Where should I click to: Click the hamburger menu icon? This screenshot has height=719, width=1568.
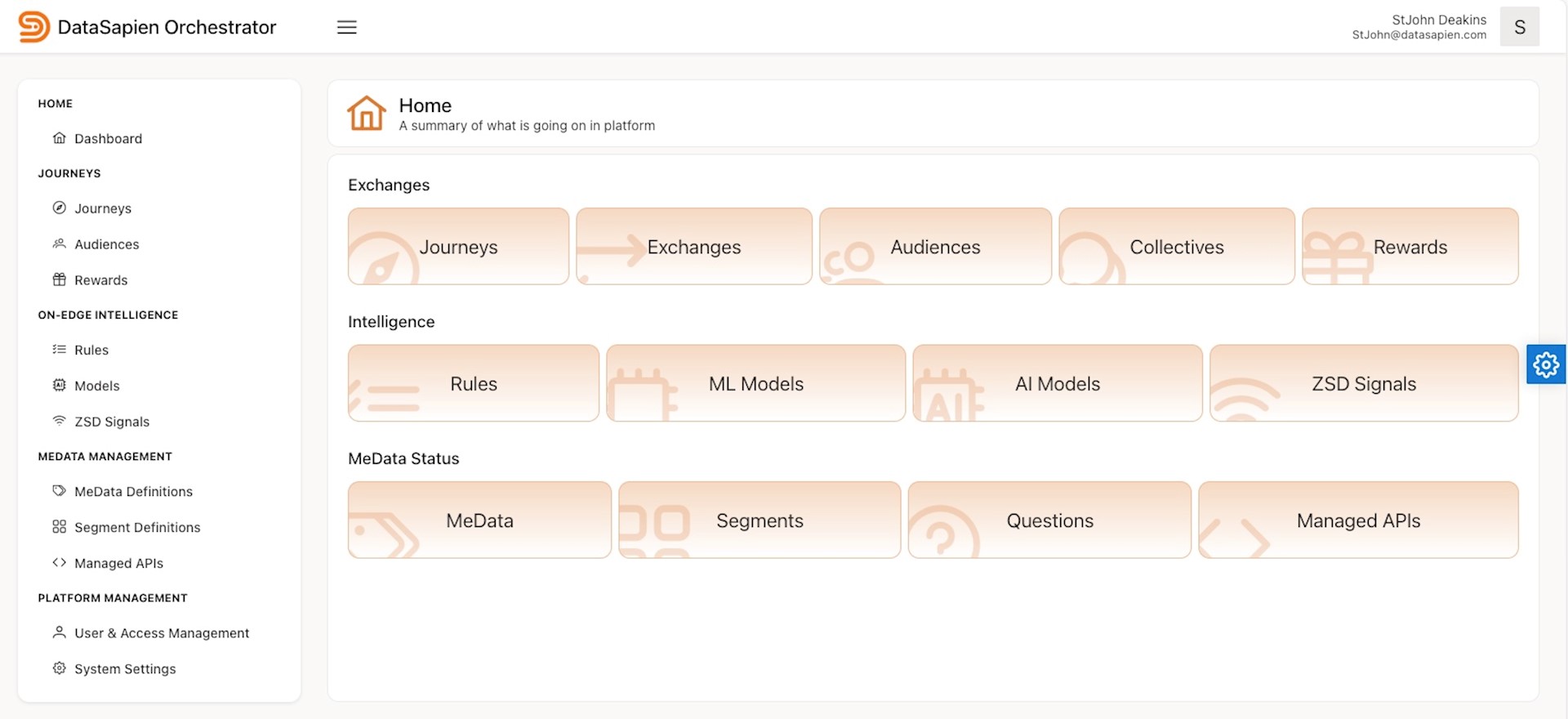347,27
